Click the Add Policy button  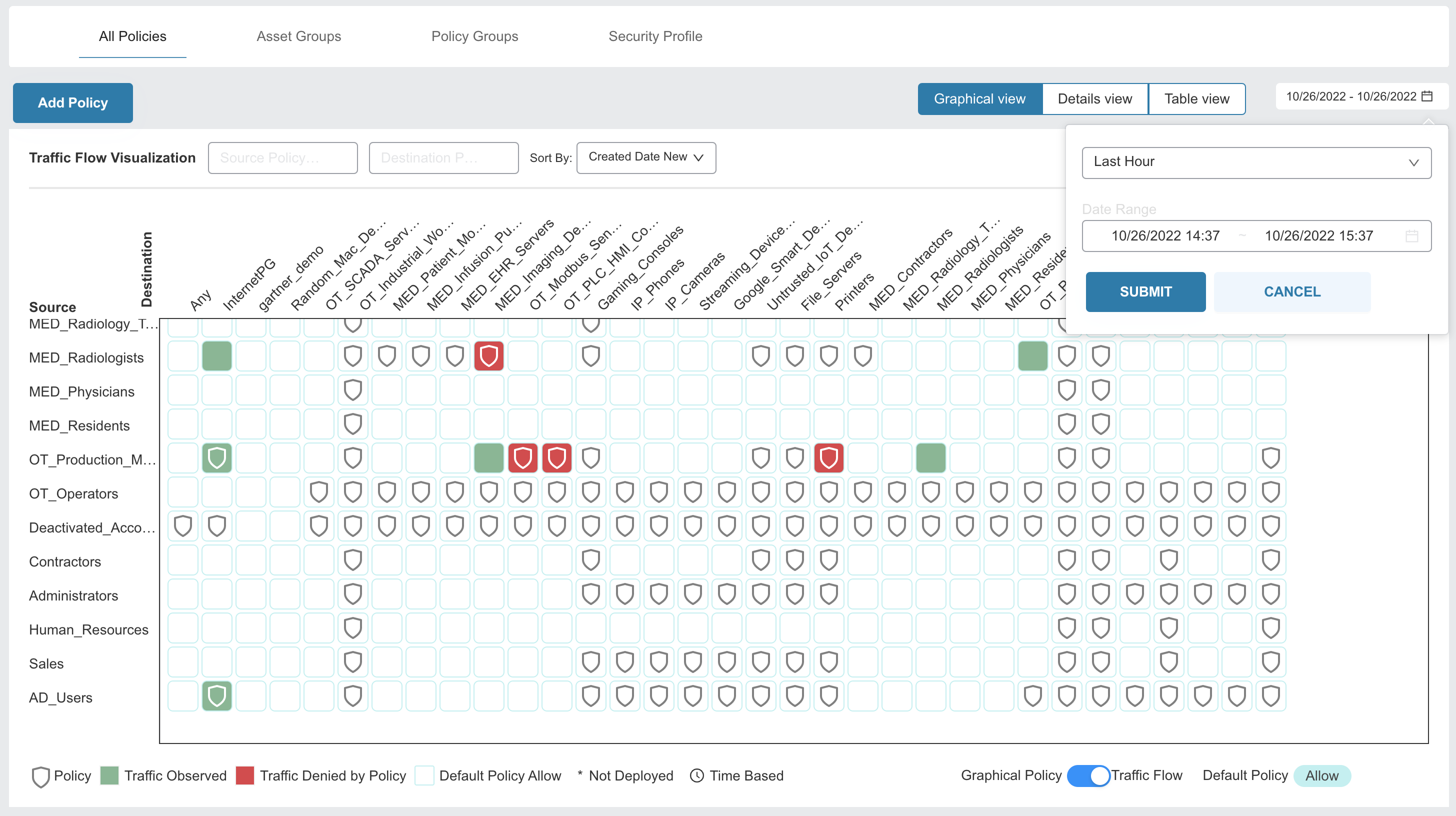(72, 103)
